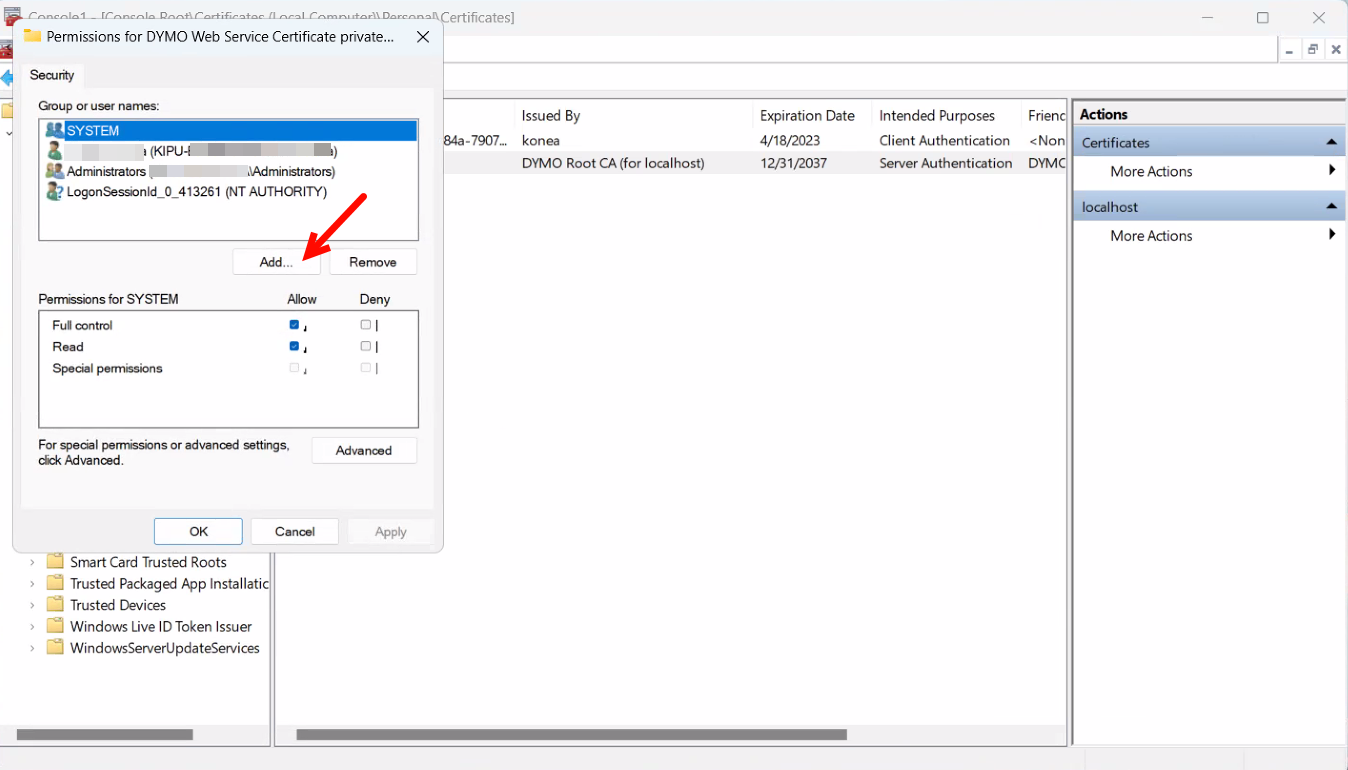Image resolution: width=1348 pixels, height=770 pixels.
Task: Collapse the Certificates section in Actions pane
Action: (1331, 143)
